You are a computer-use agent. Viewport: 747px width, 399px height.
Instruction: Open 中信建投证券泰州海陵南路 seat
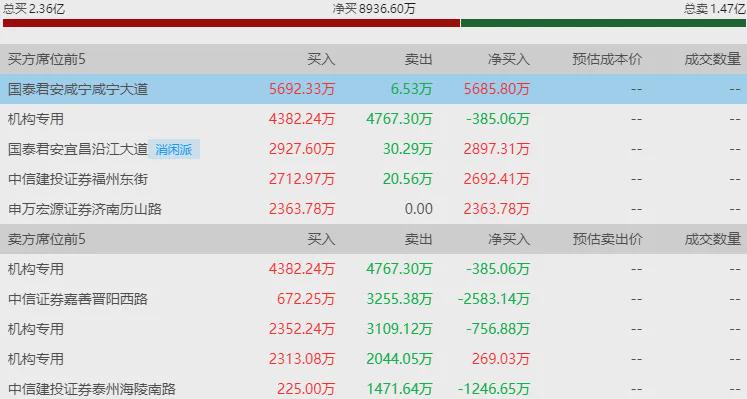(92, 389)
